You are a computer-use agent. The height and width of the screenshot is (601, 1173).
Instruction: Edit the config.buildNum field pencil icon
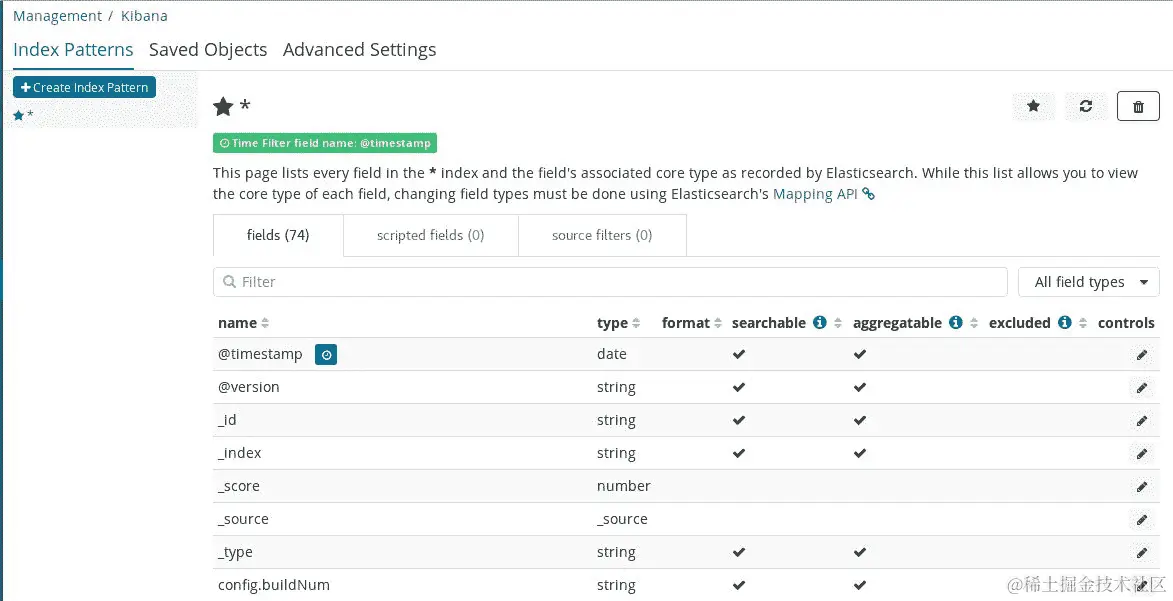[x=1141, y=586]
